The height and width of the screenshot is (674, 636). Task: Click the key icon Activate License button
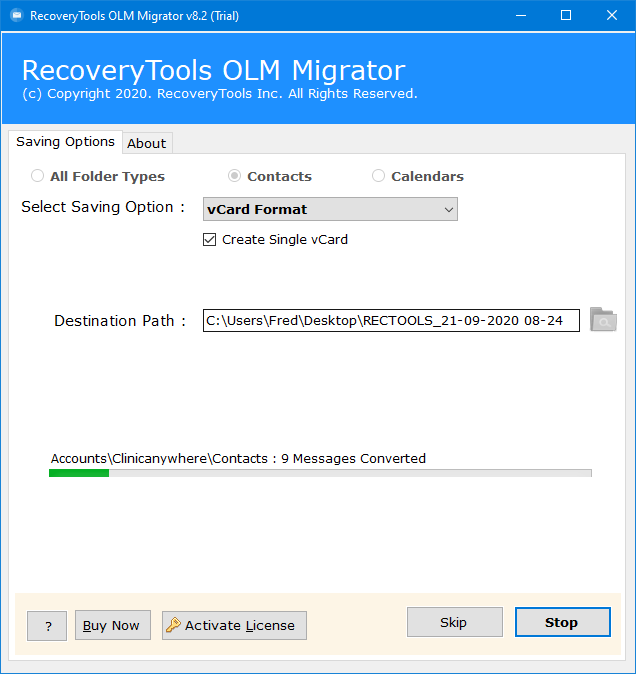tap(234, 626)
